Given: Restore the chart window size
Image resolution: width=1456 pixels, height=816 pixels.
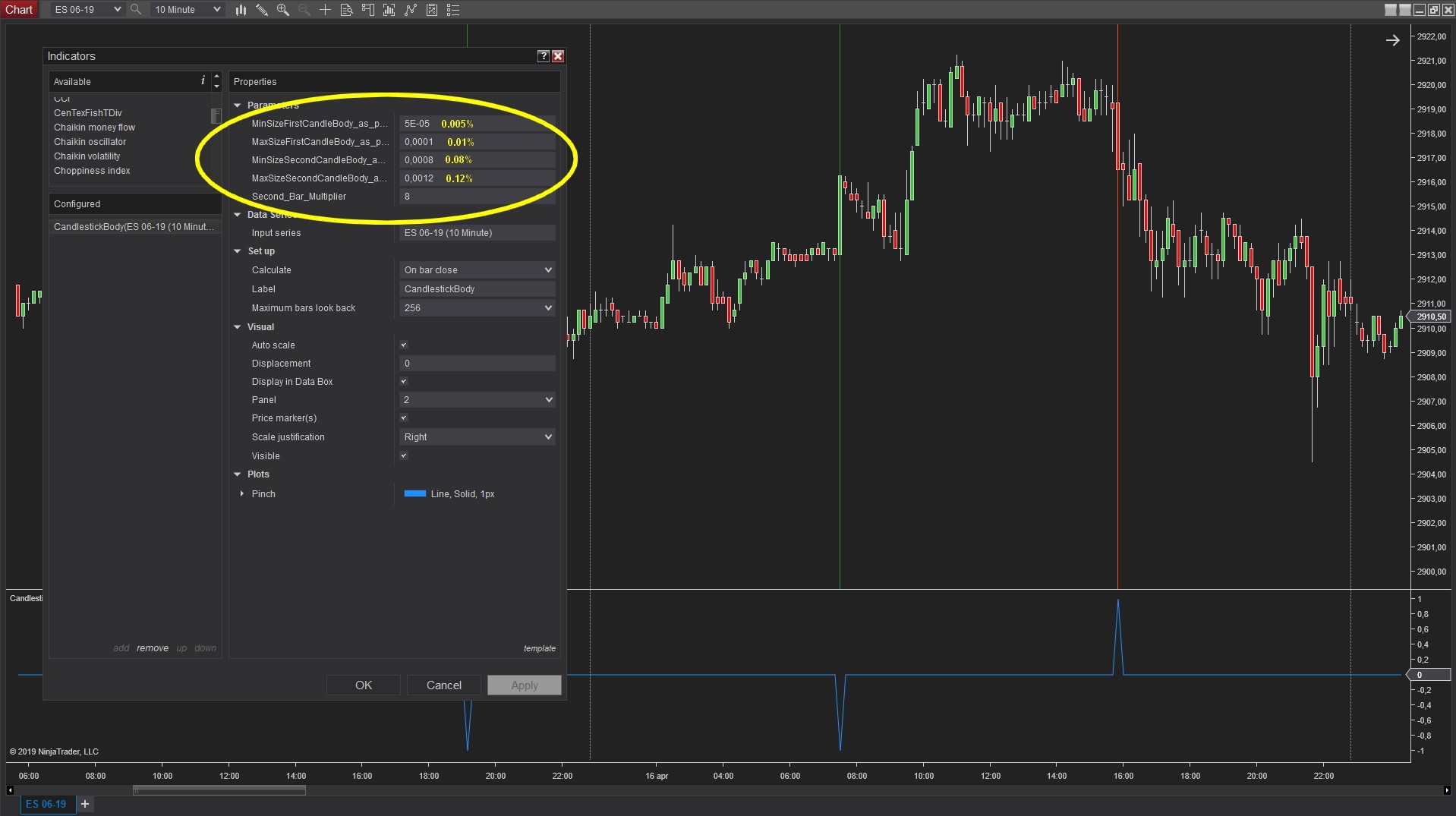Looking at the screenshot, I should pyautogui.click(x=1434, y=10).
